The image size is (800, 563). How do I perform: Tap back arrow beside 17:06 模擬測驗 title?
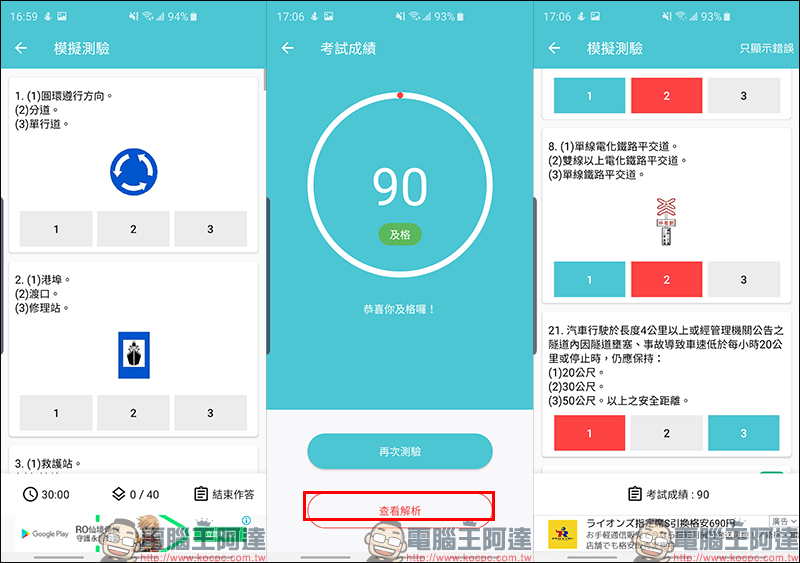pos(554,48)
